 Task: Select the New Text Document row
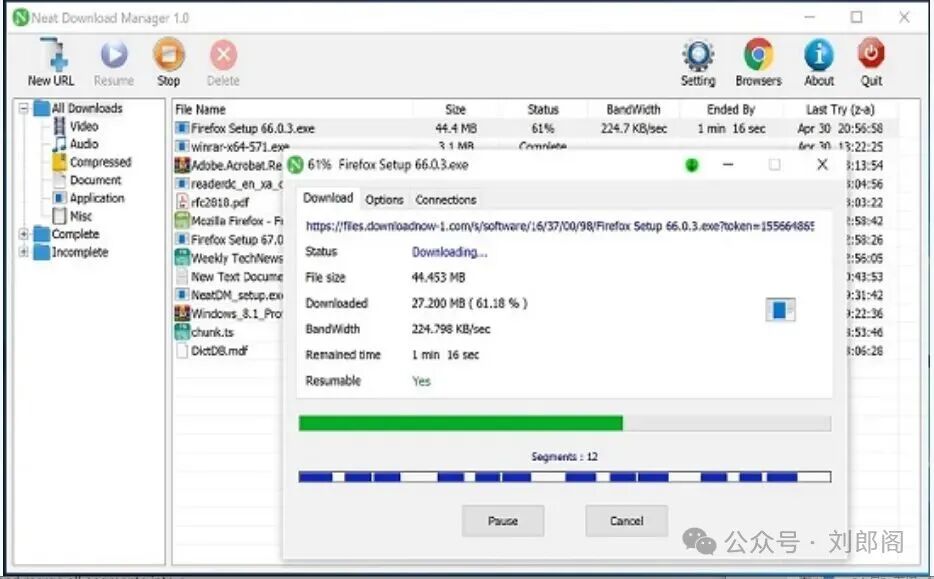pyautogui.click(x=229, y=276)
